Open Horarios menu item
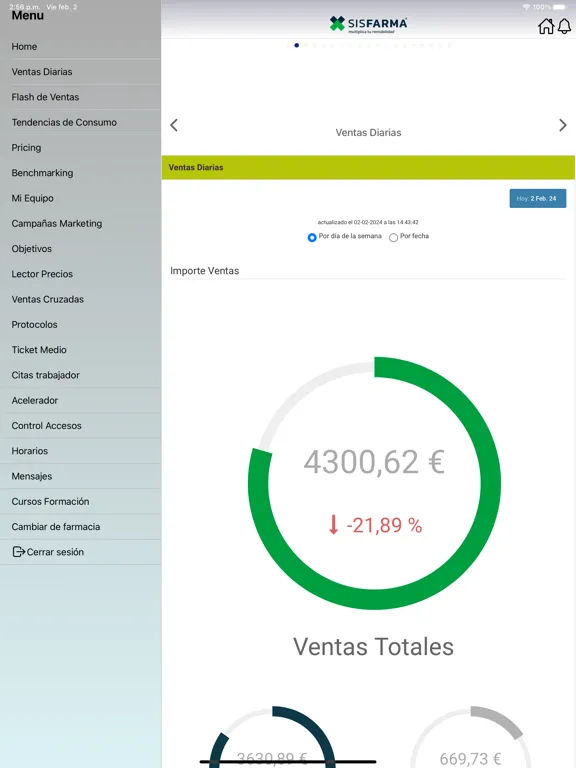Viewport: 576px width, 768px height. click(x=80, y=451)
